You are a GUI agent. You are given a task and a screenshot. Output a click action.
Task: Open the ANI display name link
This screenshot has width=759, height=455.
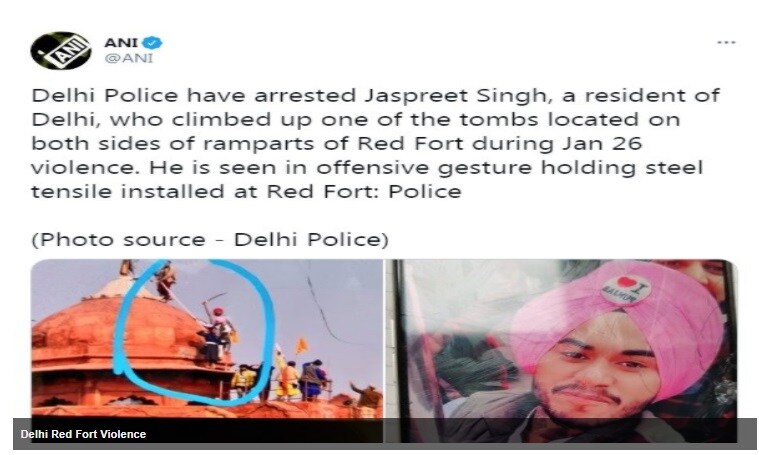(121, 43)
